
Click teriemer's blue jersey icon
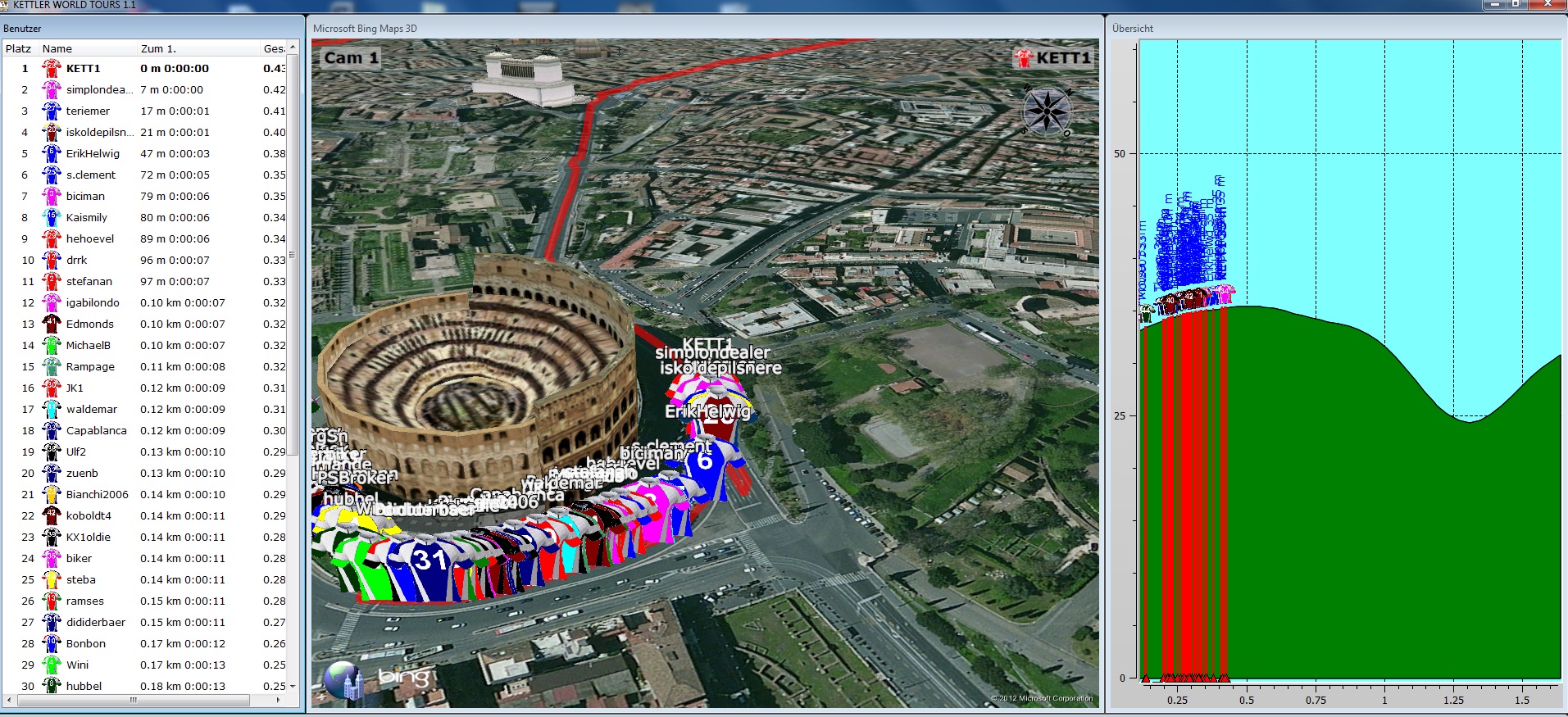tap(52, 111)
